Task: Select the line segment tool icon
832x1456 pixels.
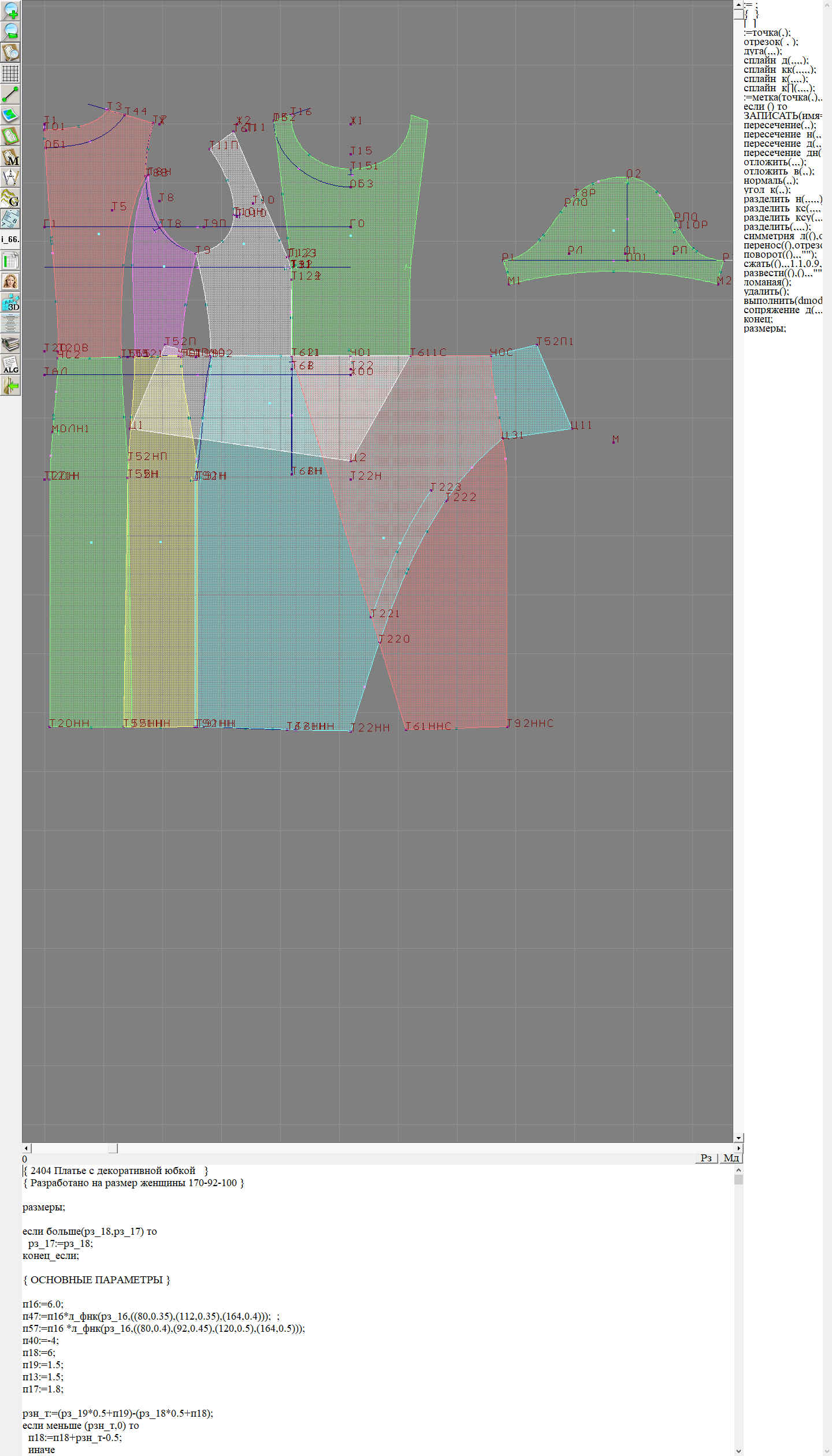Action: tap(10, 94)
